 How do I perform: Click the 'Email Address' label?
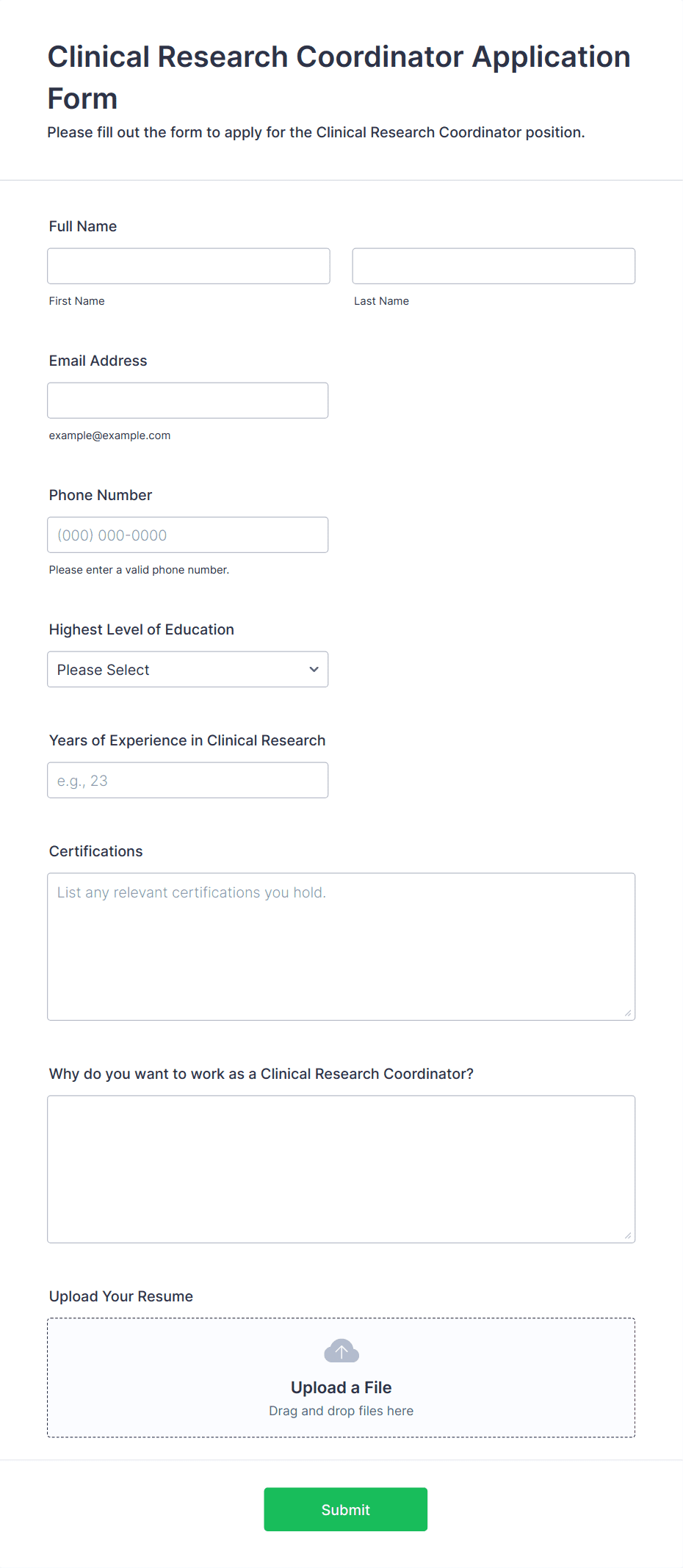[98, 361]
